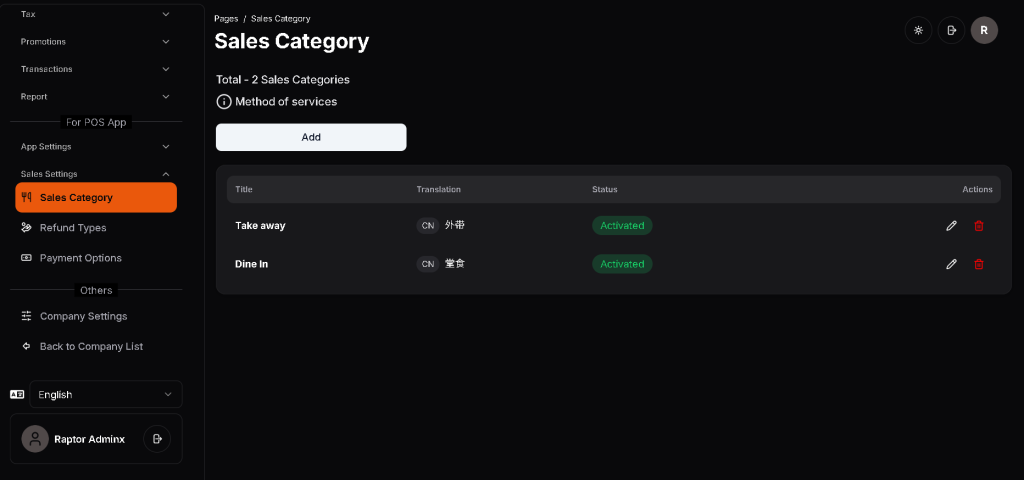This screenshot has width=1024, height=480.
Task: Open Refund Types page
Action: point(73,228)
